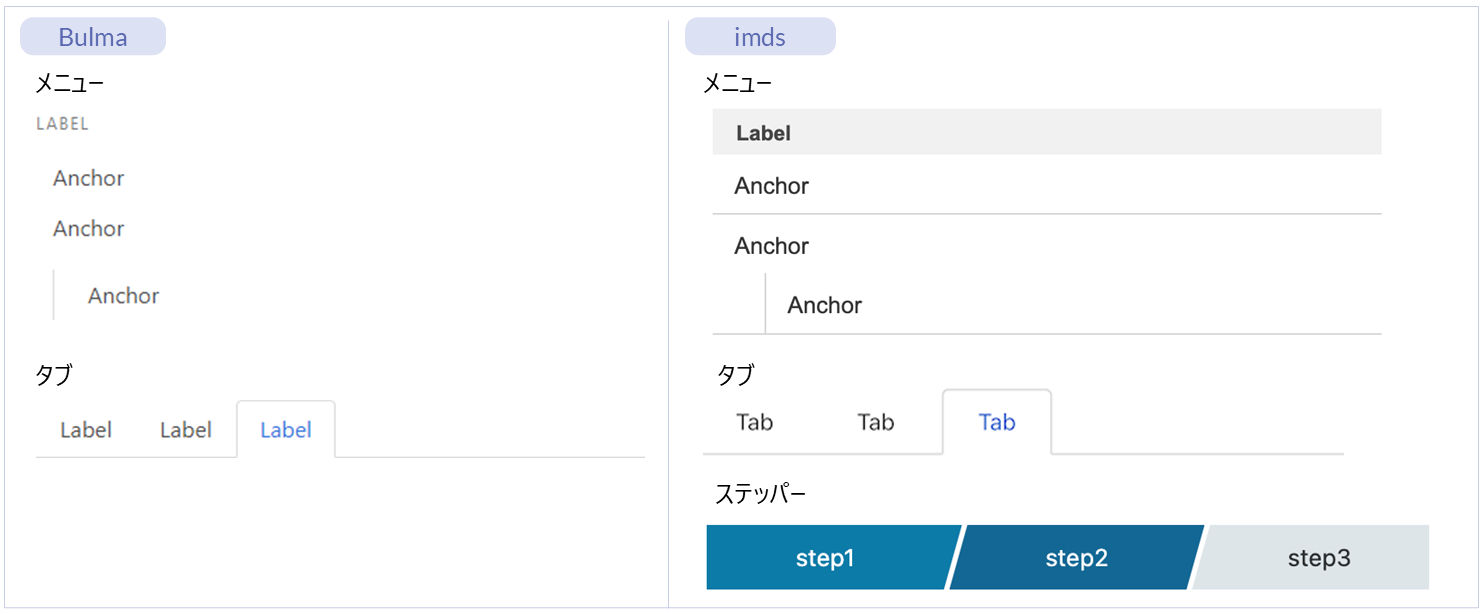Choose the second Anchor in imds menu

tap(772, 246)
